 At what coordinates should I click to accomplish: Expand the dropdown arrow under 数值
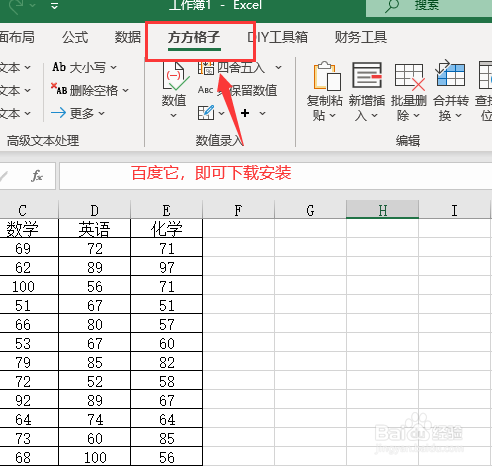[x=173, y=116]
